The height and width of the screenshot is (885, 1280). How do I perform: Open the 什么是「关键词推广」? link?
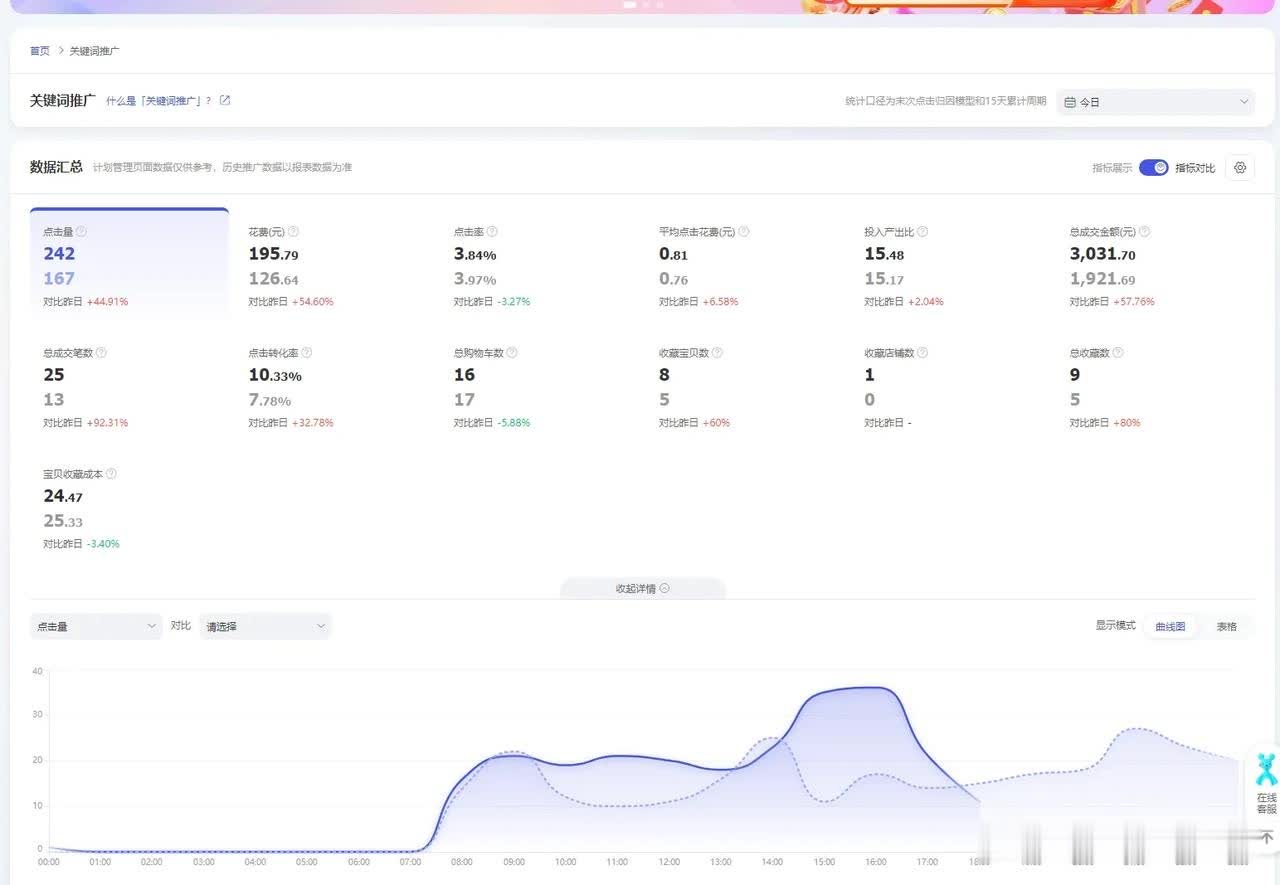tap(159, 101)
